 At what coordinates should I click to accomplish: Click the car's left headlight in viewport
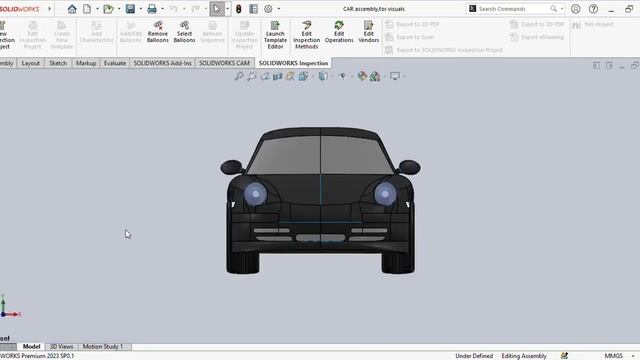pos(256,194)
